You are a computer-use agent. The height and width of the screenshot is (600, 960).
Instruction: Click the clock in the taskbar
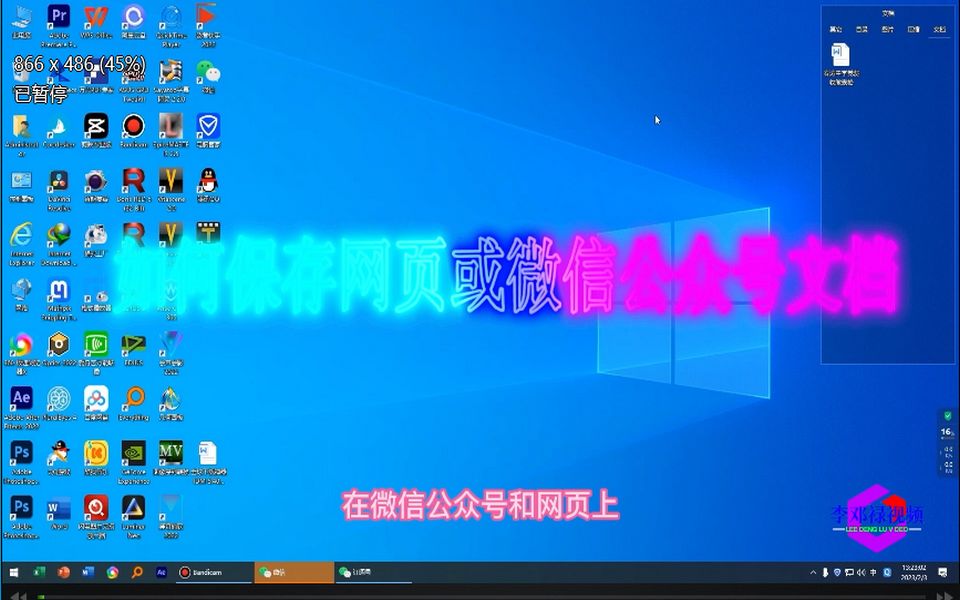[913, 574]
